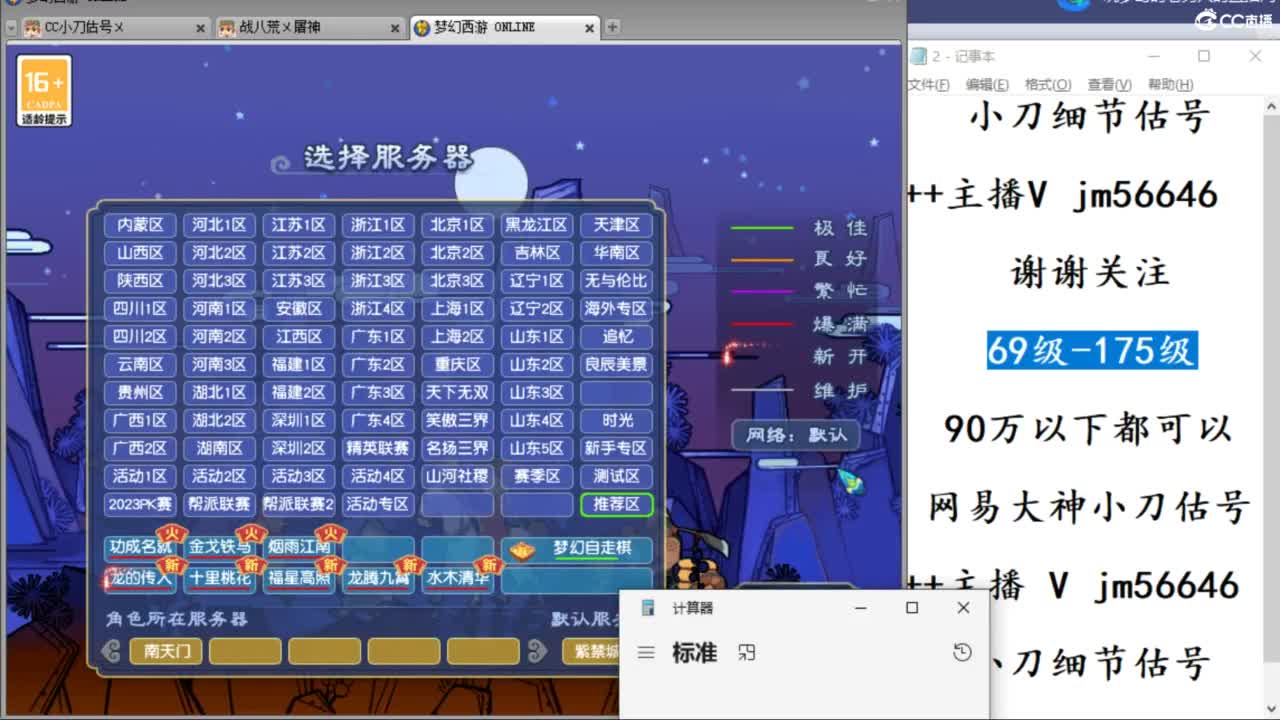This screenshot has width=1280, height=720.
Task: Pick the 山河社稷 server region
Action: [x=457, y=476]
